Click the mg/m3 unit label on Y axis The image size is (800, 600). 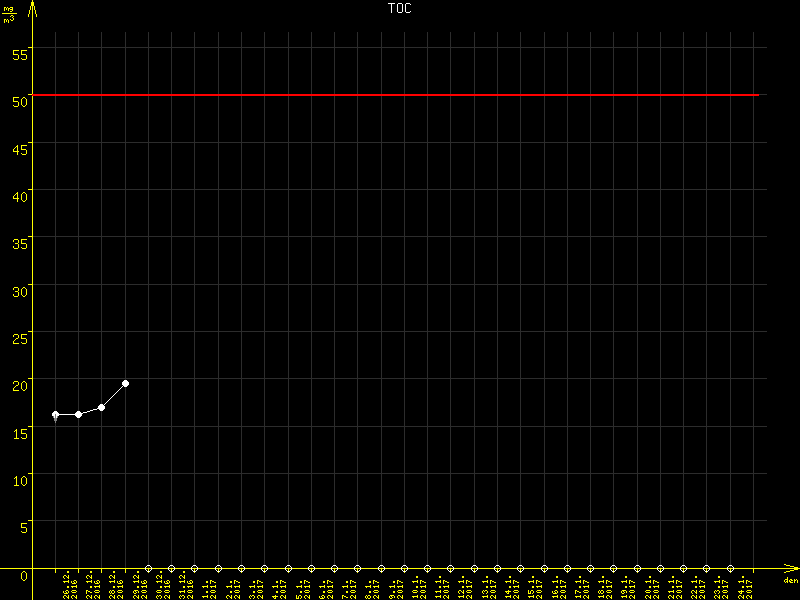(x=9, y=14)
